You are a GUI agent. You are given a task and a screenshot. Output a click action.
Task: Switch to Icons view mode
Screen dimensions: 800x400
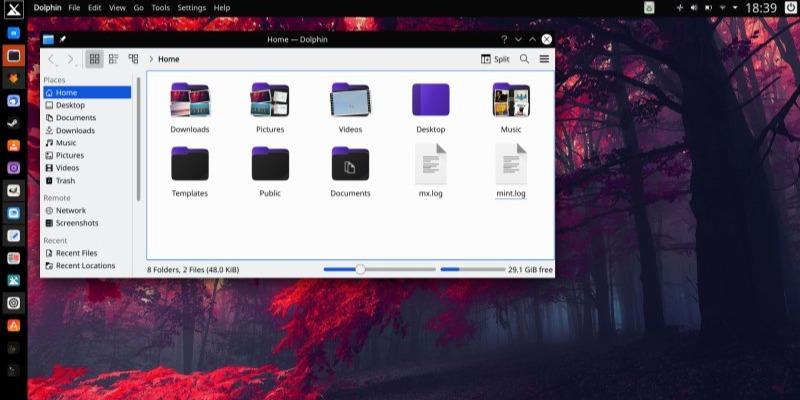coord(94,59)
